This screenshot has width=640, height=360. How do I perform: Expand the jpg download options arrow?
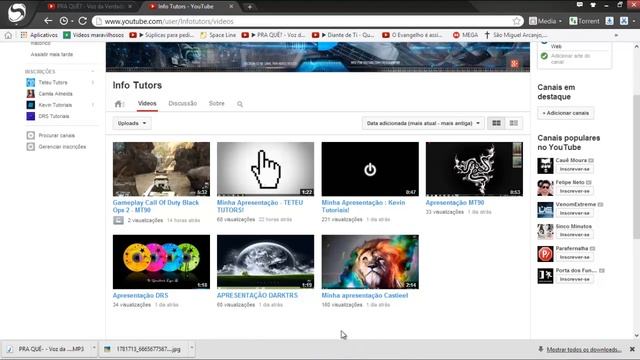point(191,348)
